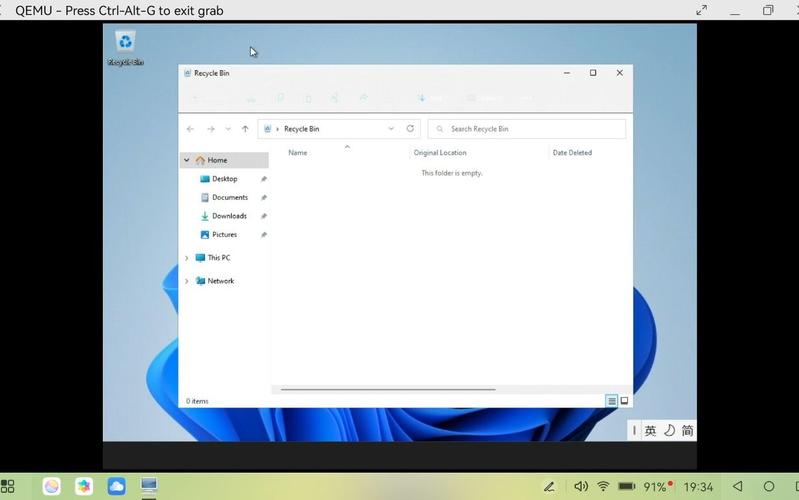Click the Recycle Bin icon in address bar

pos(268,129)
